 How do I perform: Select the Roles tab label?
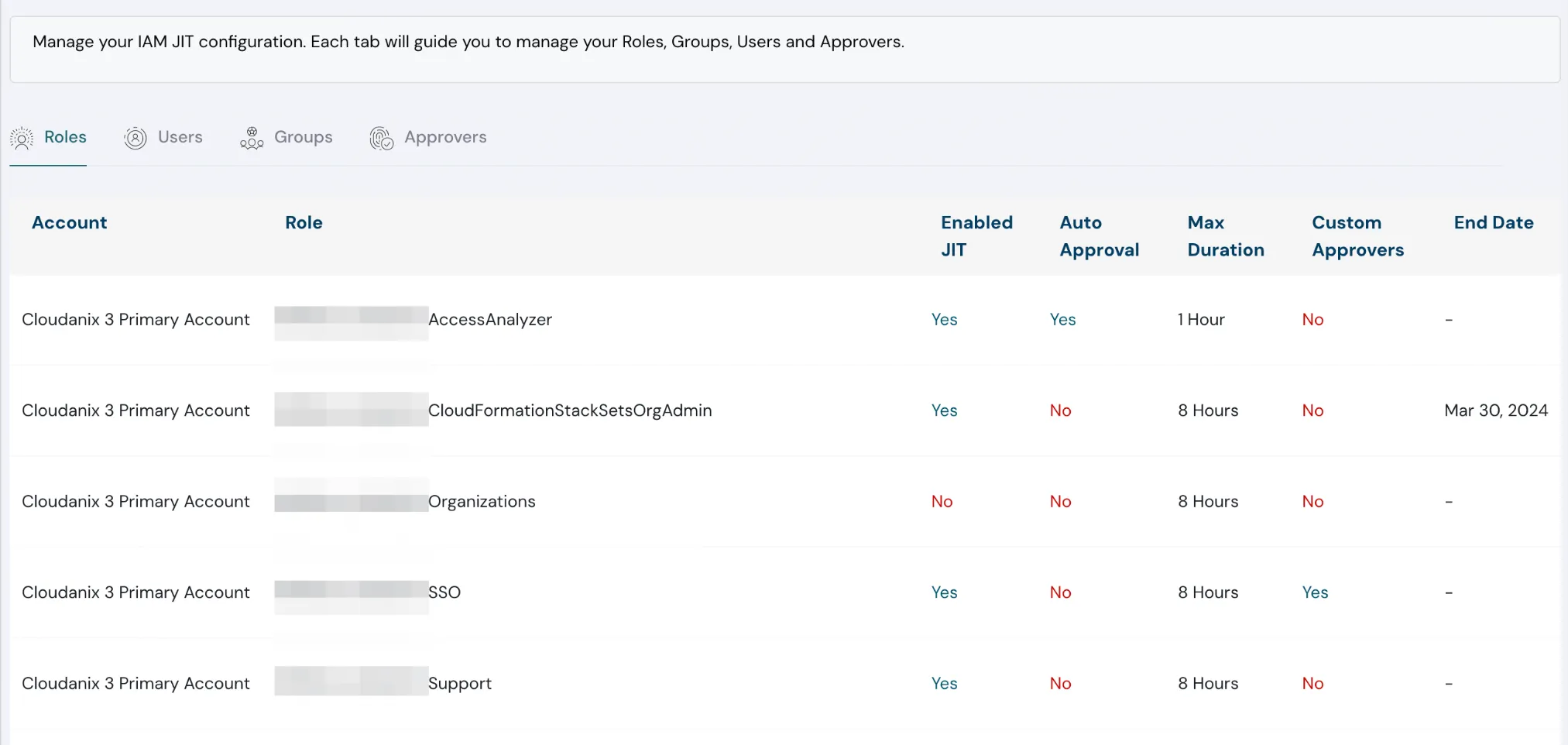[x=65, y=137]
